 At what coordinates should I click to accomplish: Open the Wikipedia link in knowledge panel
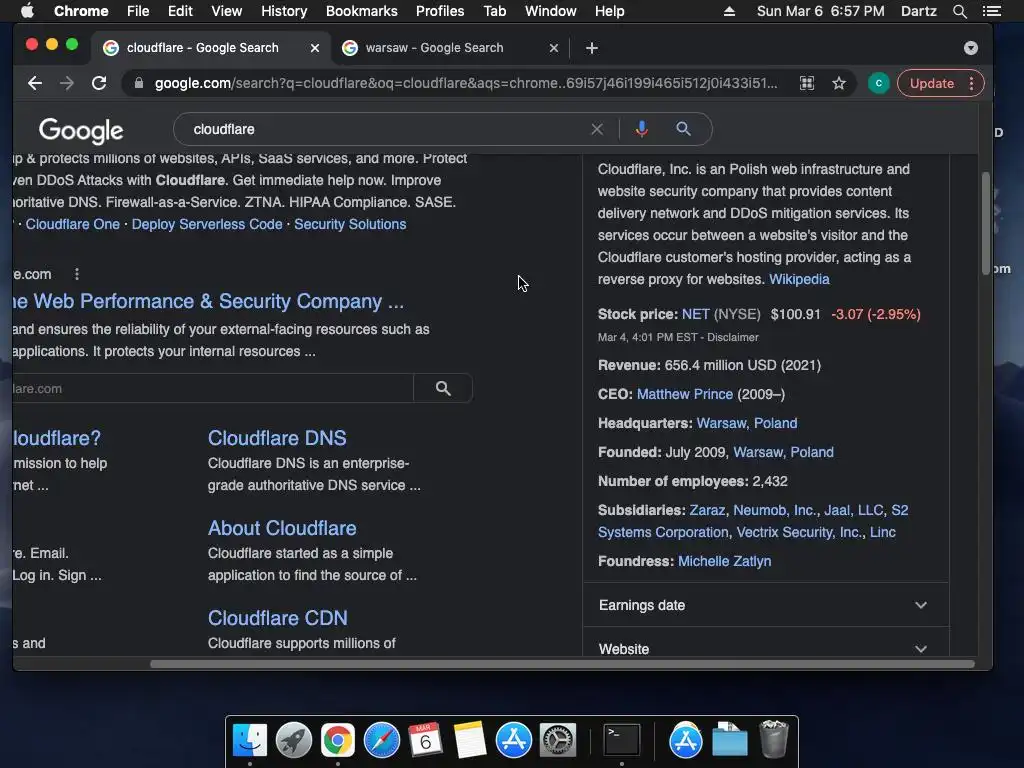[799, 280]
